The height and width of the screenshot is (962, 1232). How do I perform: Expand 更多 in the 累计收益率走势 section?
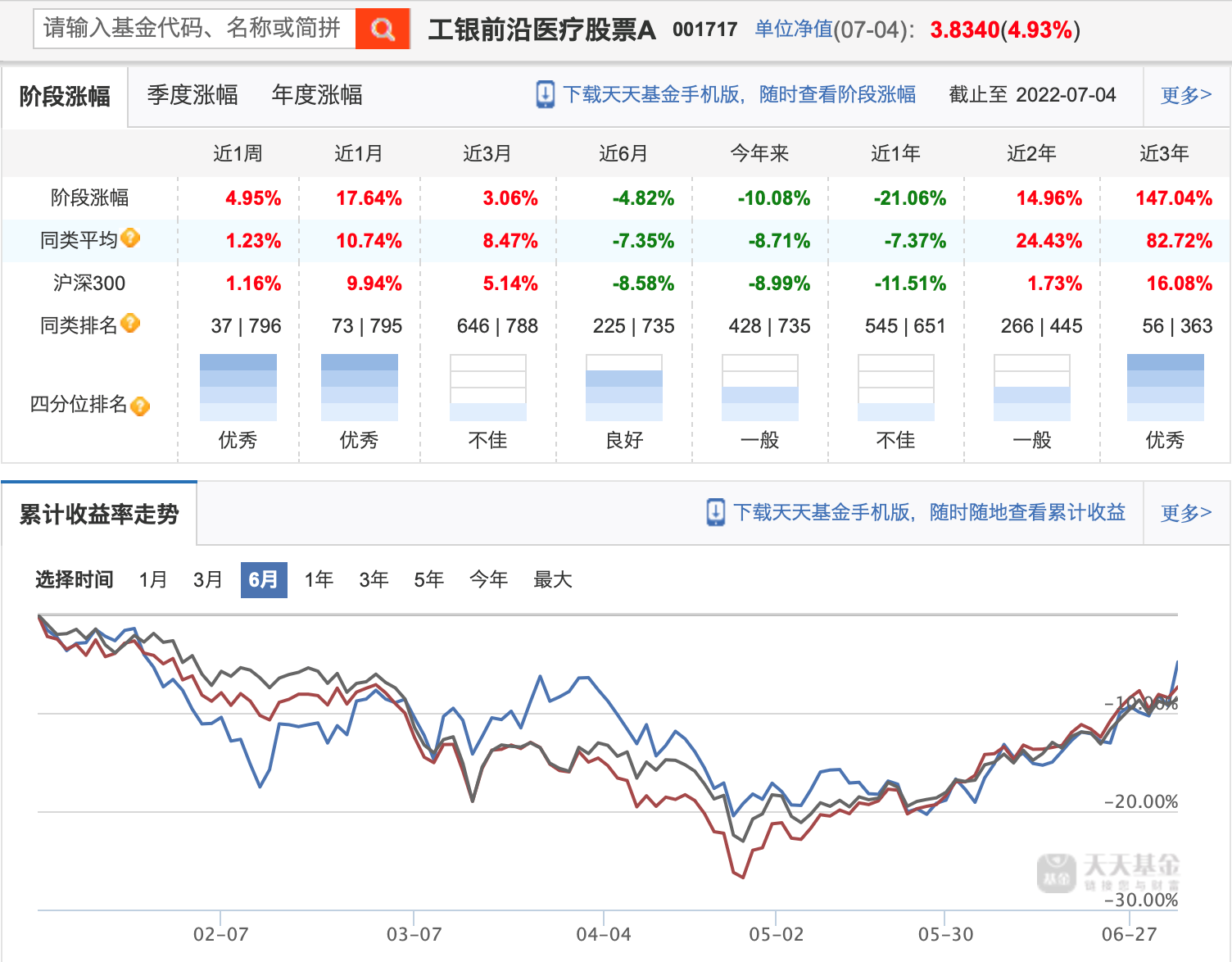point(1185,513)
